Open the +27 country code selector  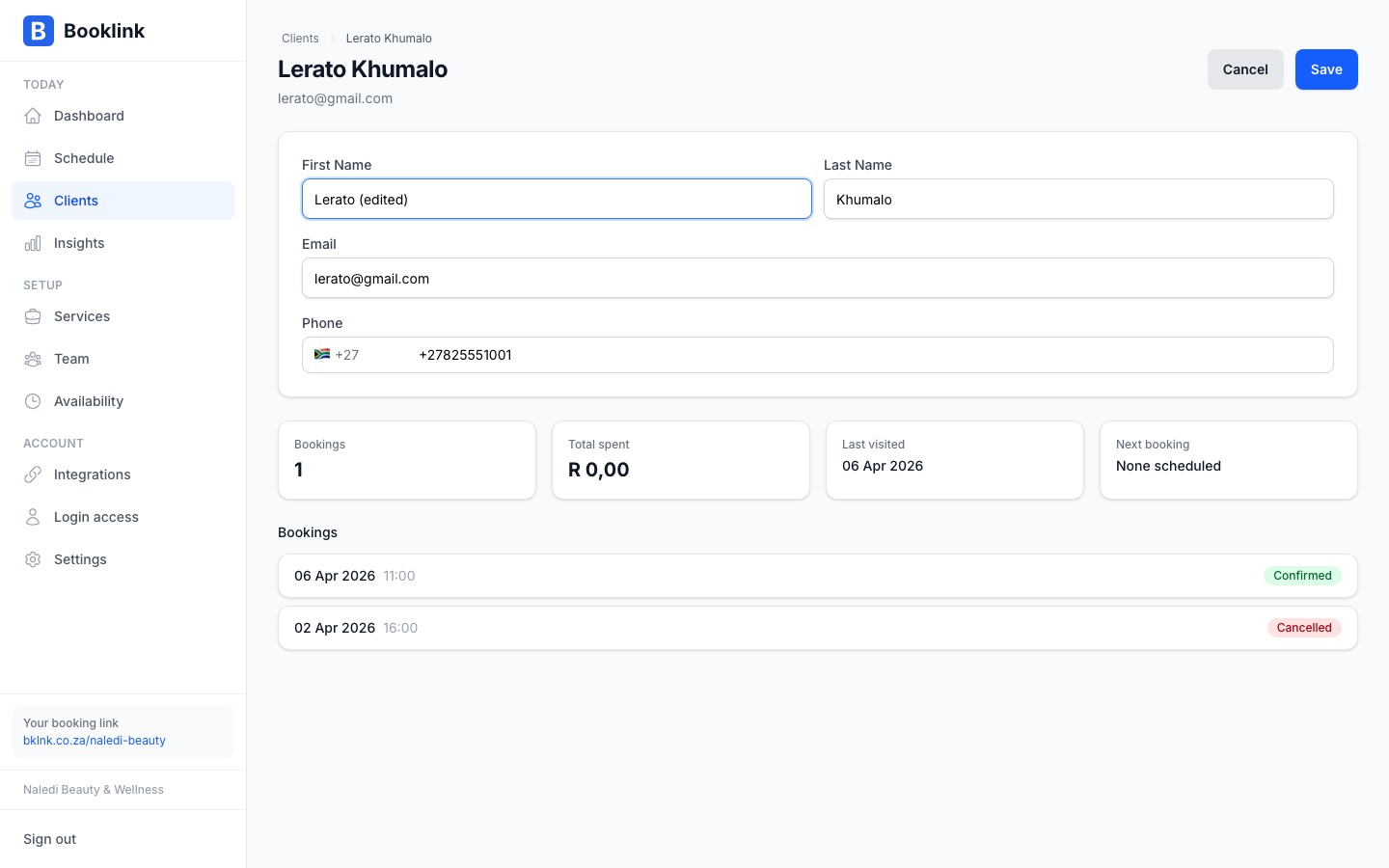tap(357, 355)
